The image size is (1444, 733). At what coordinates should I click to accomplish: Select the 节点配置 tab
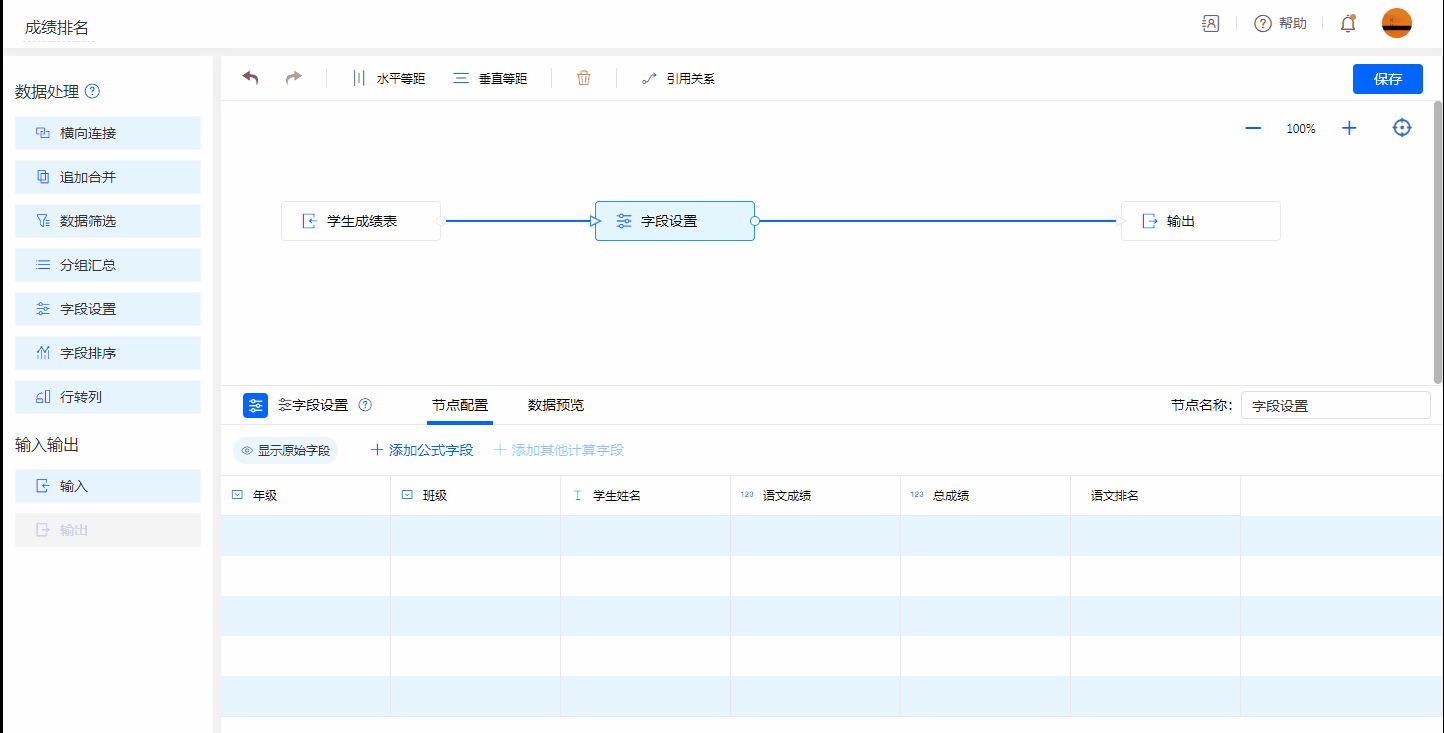(x=460, y=405)
